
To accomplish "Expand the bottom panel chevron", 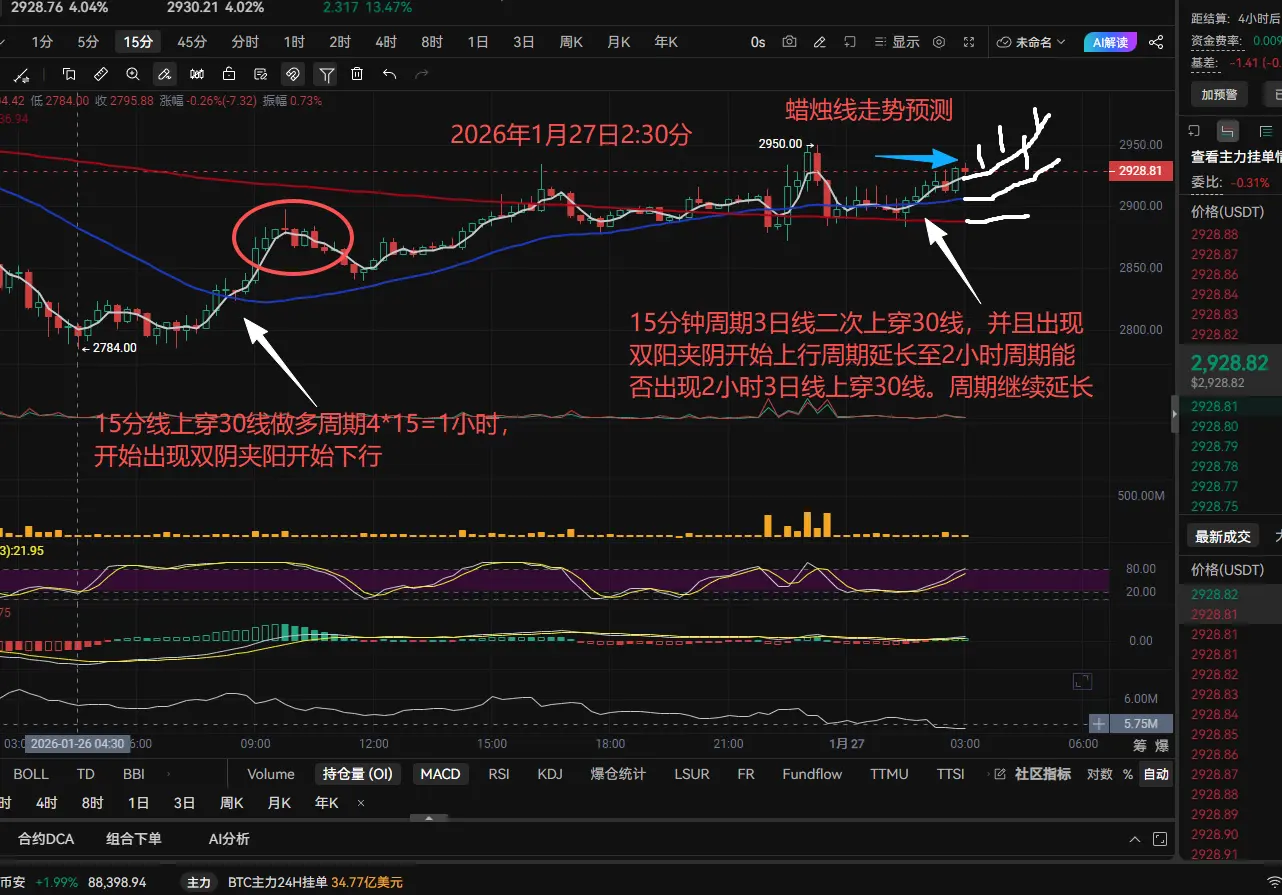I will point(1134,839).
